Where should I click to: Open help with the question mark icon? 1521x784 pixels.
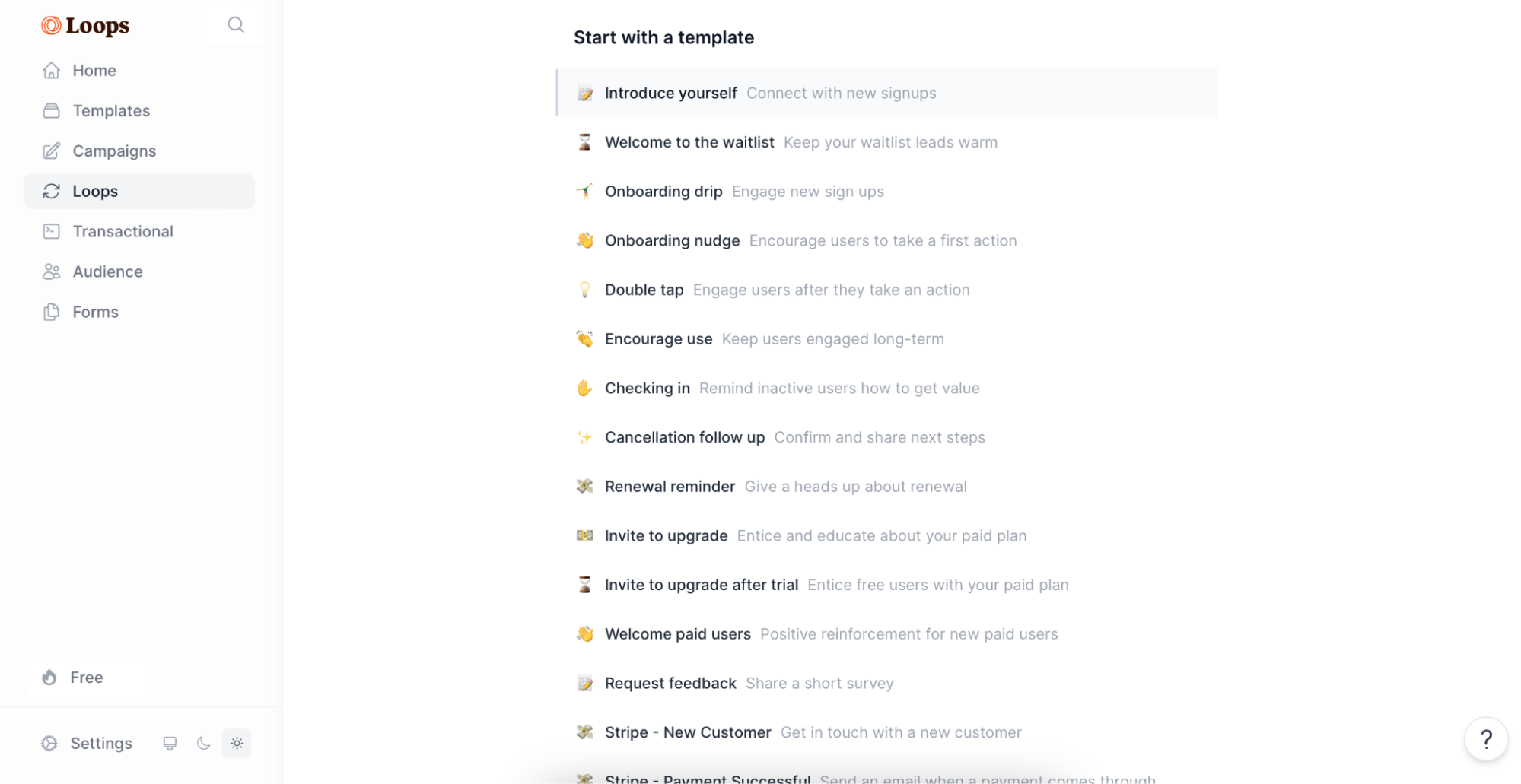point(1486,738)
